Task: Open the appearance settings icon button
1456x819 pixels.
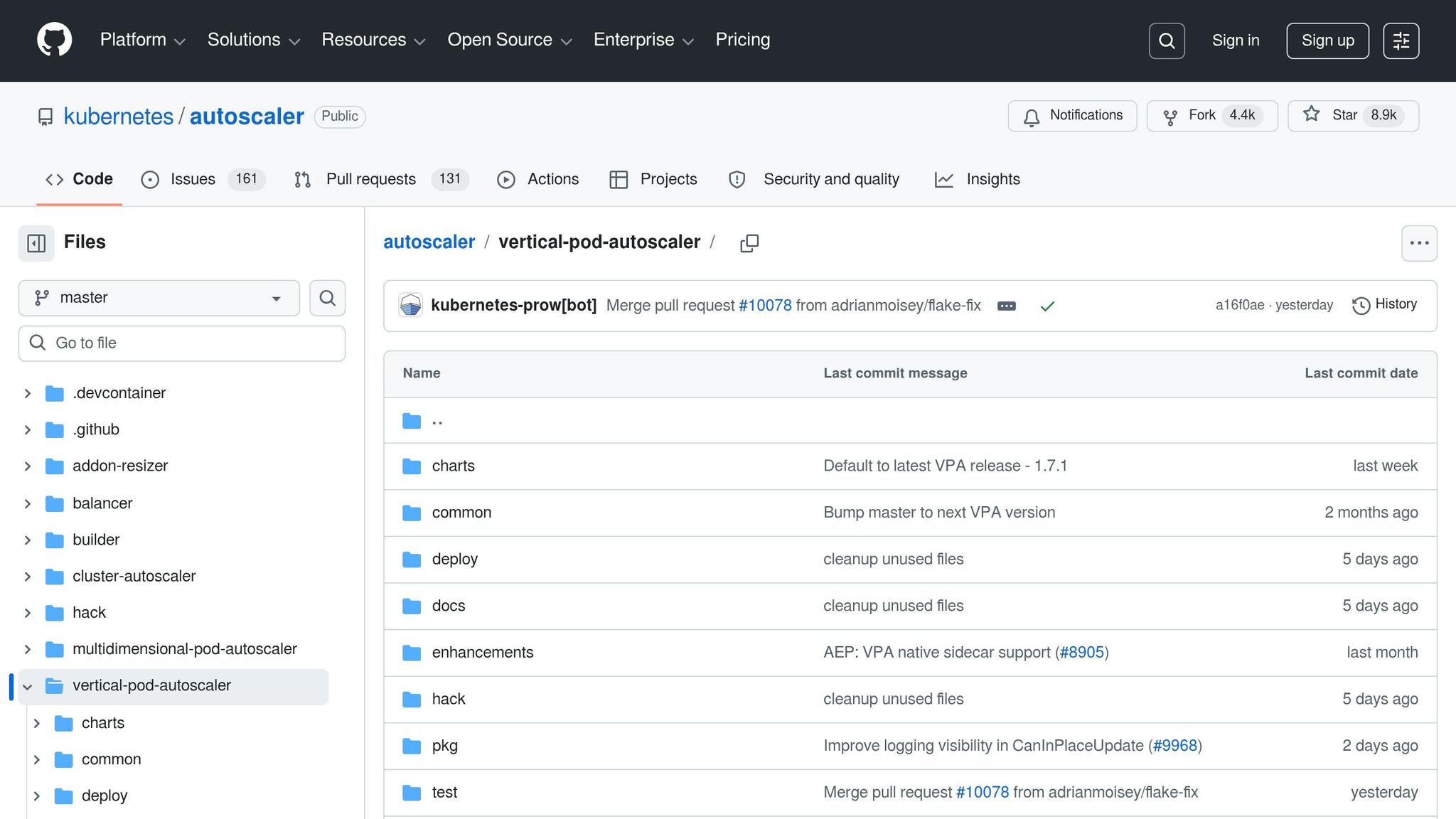Action: tap(1401, 41)
